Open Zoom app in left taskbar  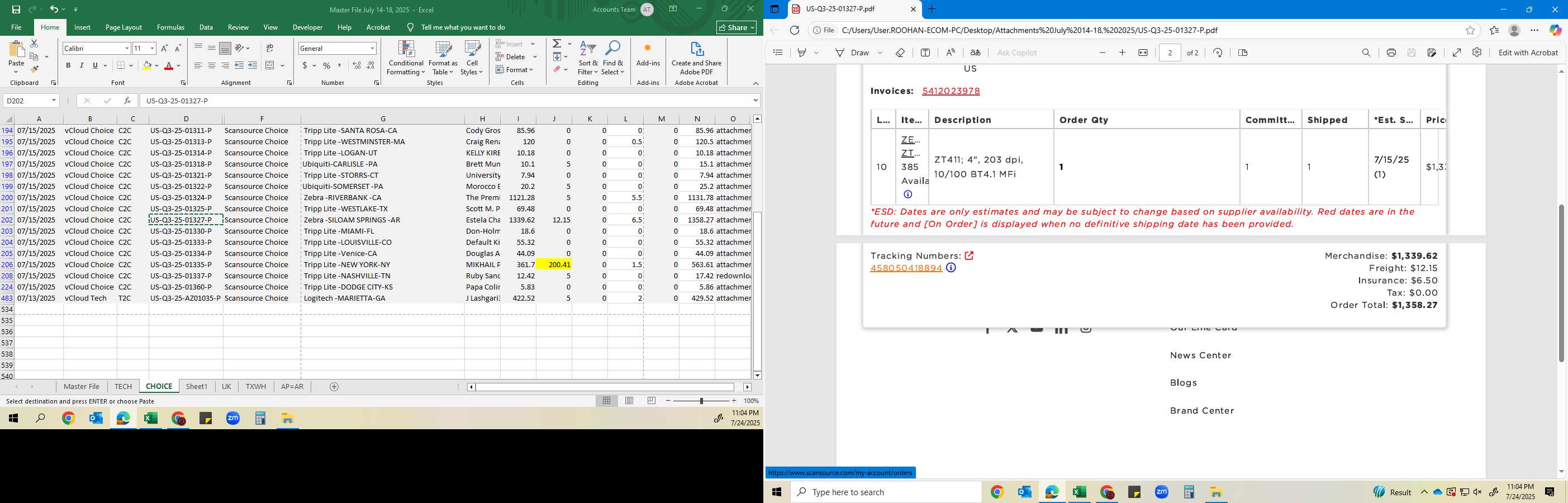pos(233,419)
